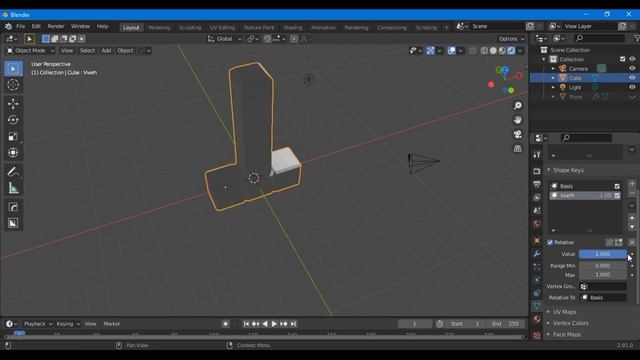
Task: Open the Output properties tab
Action: 537,184
